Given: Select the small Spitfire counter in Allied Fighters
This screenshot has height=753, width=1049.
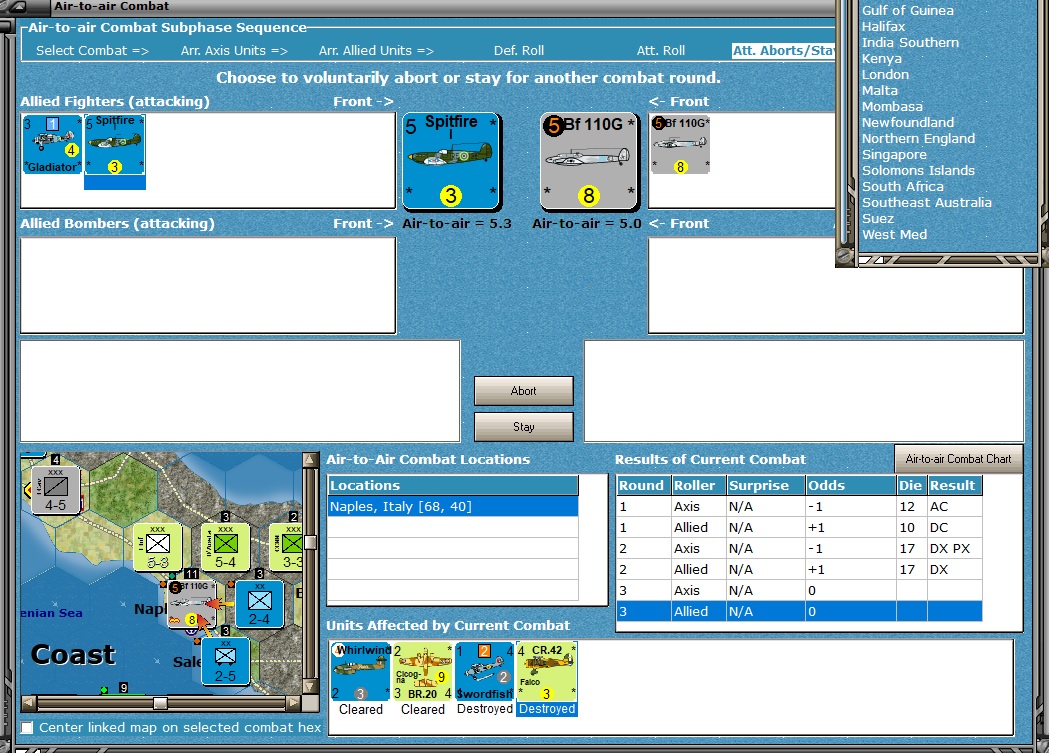Looking at the screenshot, I should [114, 144].
